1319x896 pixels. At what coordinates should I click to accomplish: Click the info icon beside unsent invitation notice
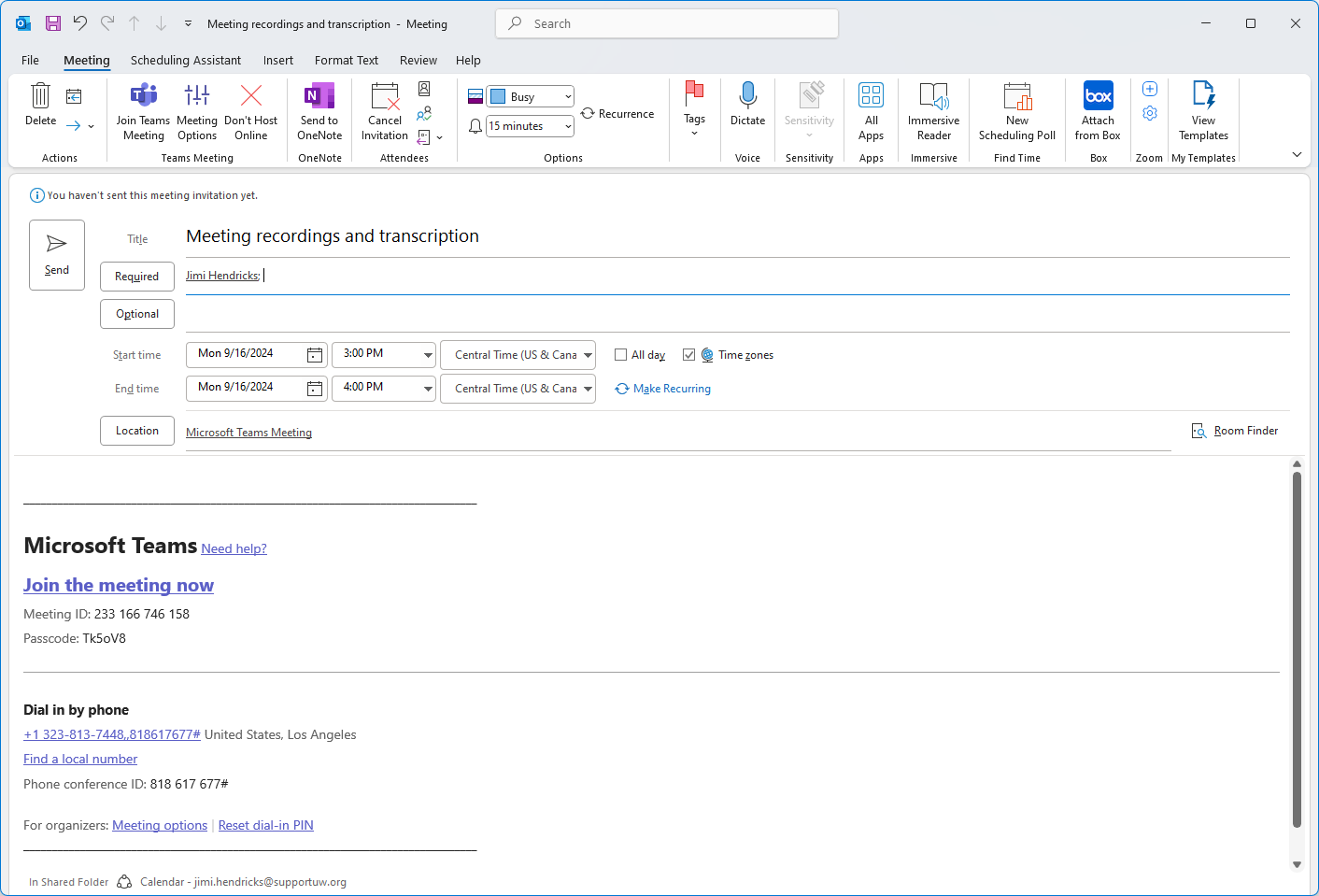click(37, 195)
